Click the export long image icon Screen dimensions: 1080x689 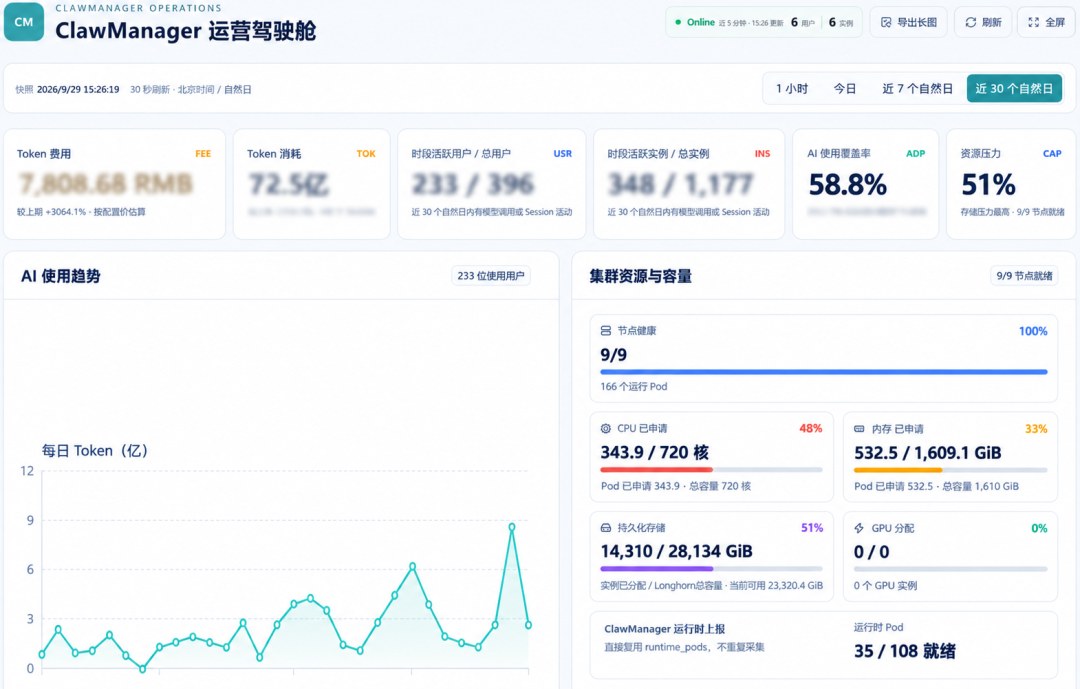886,23
